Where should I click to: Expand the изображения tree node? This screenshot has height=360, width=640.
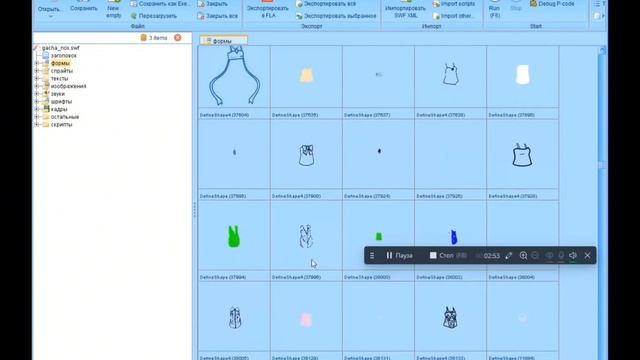[x=37, y=86]
